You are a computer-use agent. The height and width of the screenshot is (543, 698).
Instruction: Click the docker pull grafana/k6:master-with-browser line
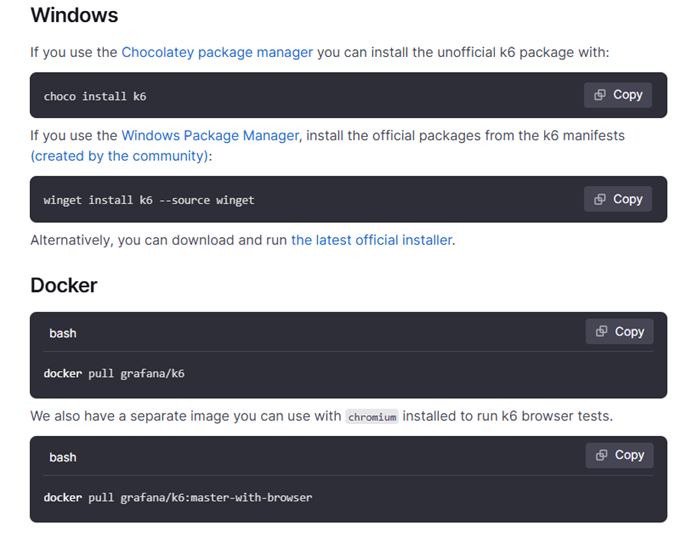coord(178,498)
